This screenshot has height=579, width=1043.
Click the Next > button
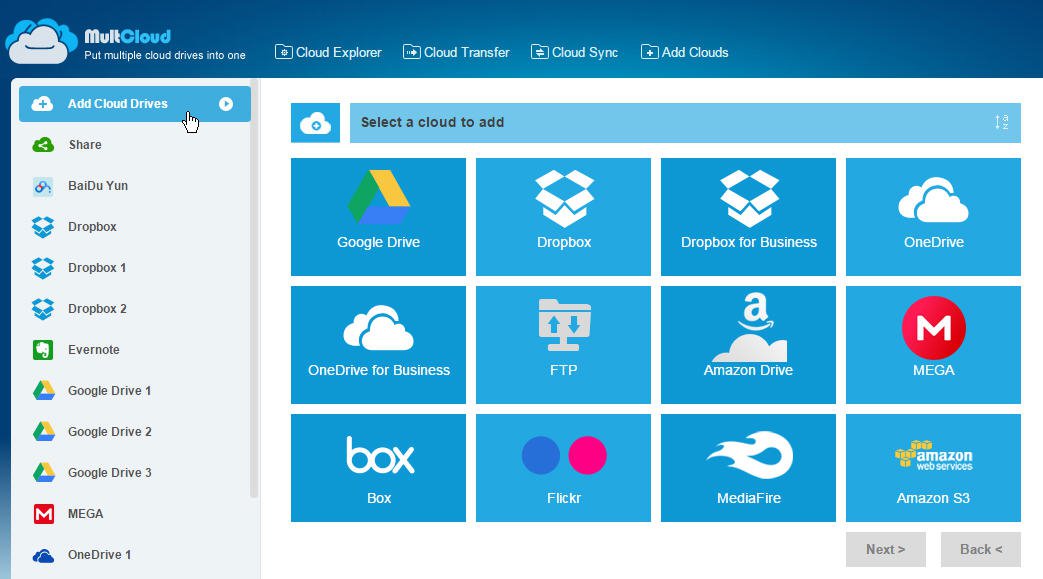point(886,550)
